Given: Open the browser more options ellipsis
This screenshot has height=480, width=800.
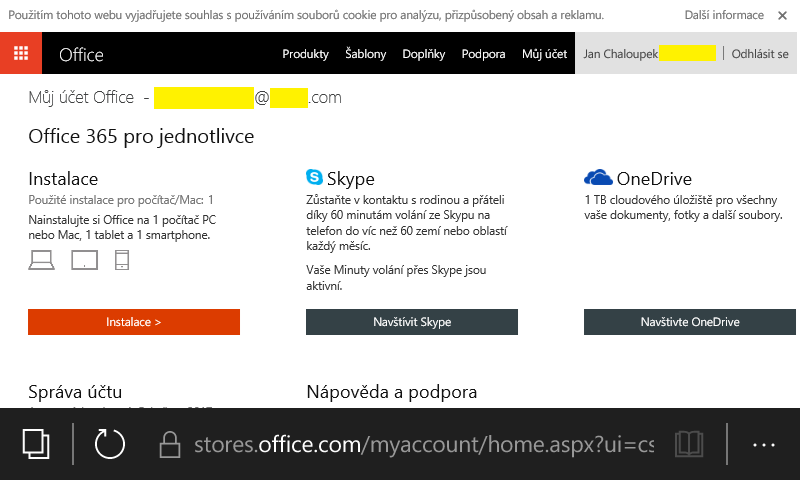Looking at the screenshot, I should 764,445.
